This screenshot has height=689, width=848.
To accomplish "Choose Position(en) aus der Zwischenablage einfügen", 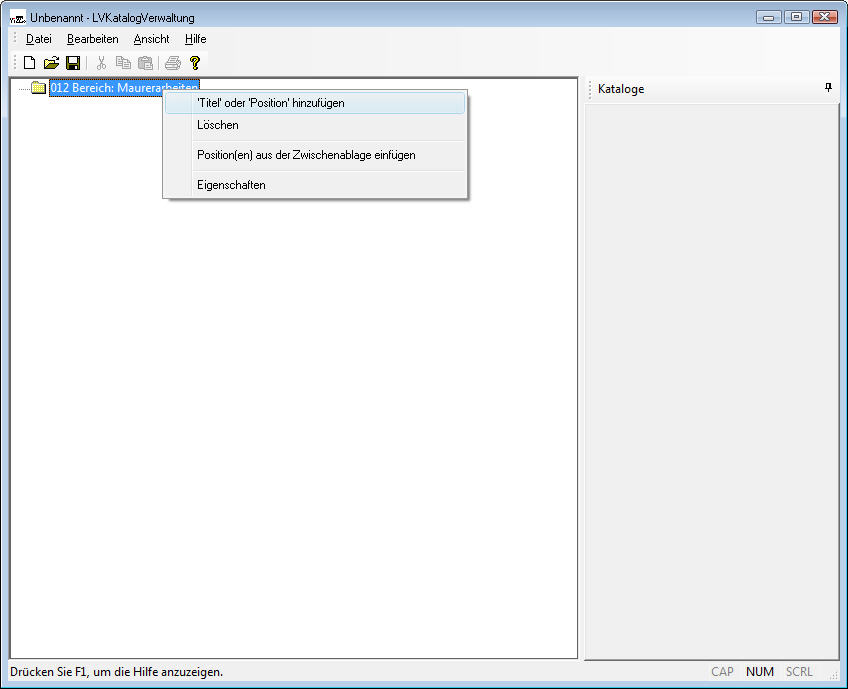I will pos(315,155).
